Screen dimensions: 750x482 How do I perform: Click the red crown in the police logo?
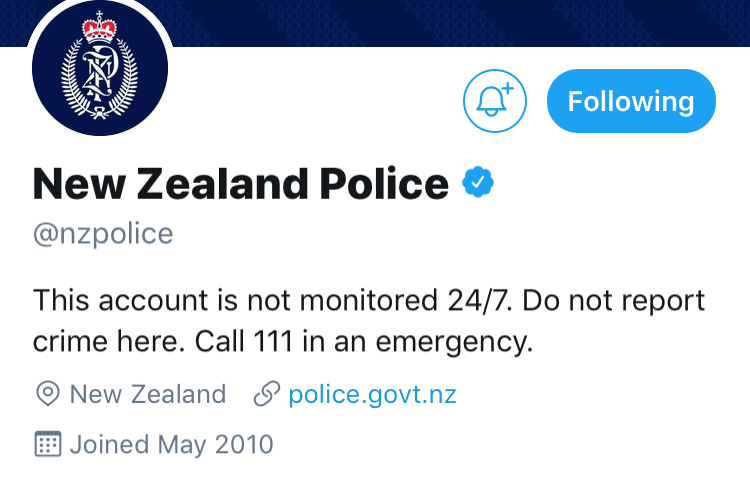pos(99,28)
